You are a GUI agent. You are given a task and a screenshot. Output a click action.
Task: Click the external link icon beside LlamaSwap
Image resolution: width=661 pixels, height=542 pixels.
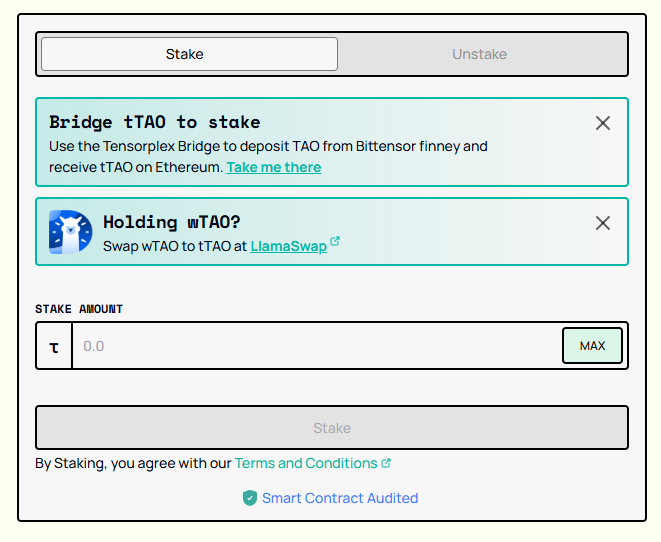[x=335, y=242]
